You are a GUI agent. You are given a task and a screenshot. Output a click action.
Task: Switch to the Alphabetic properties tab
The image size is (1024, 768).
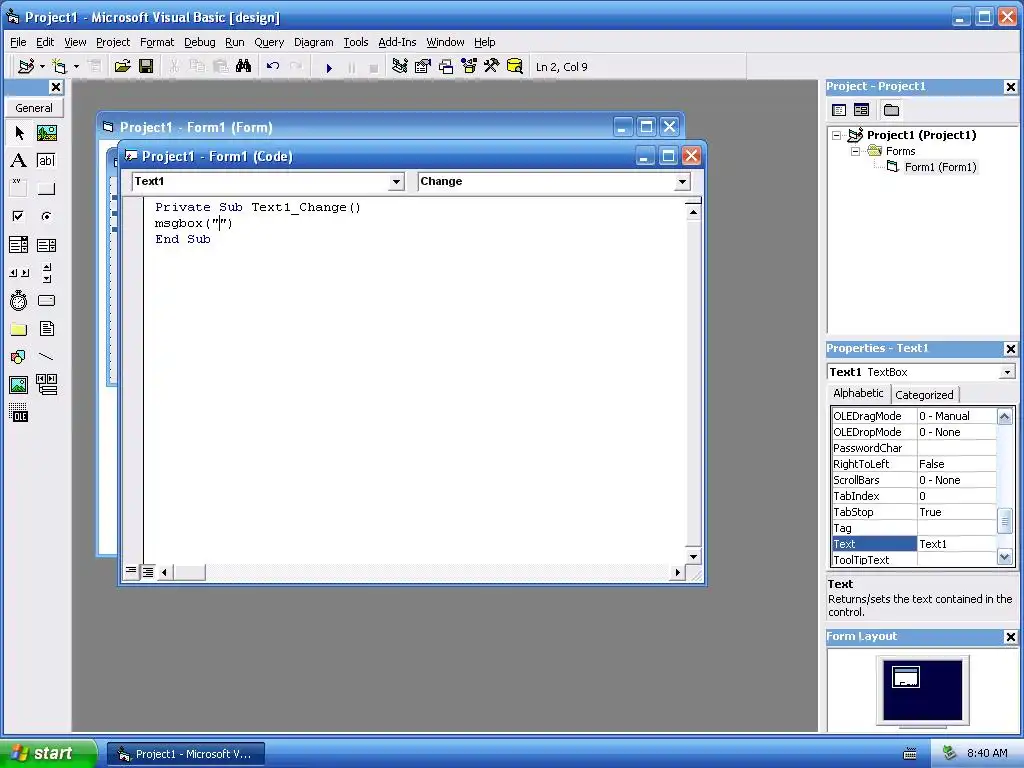[x=858, y=393]
